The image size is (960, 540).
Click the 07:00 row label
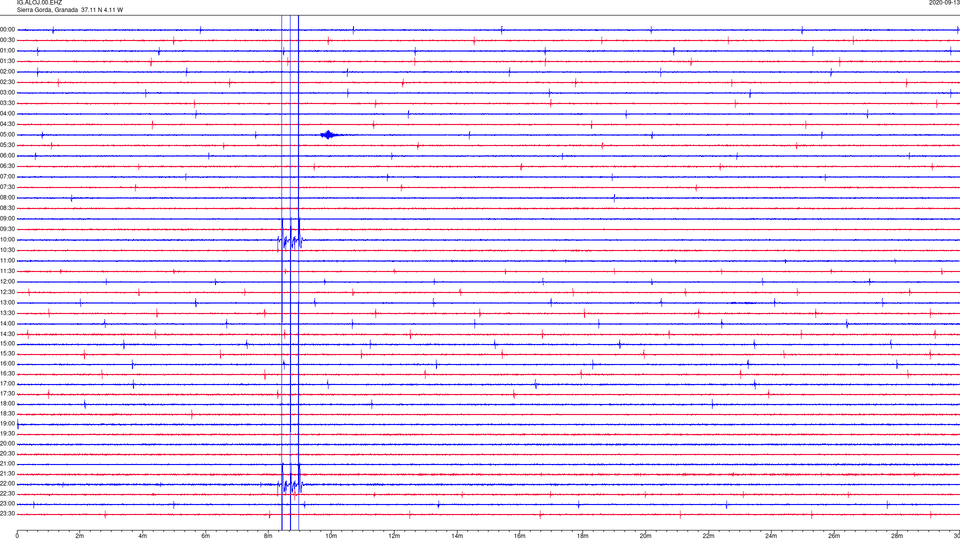pyautogui.click(x=8, y=177)
